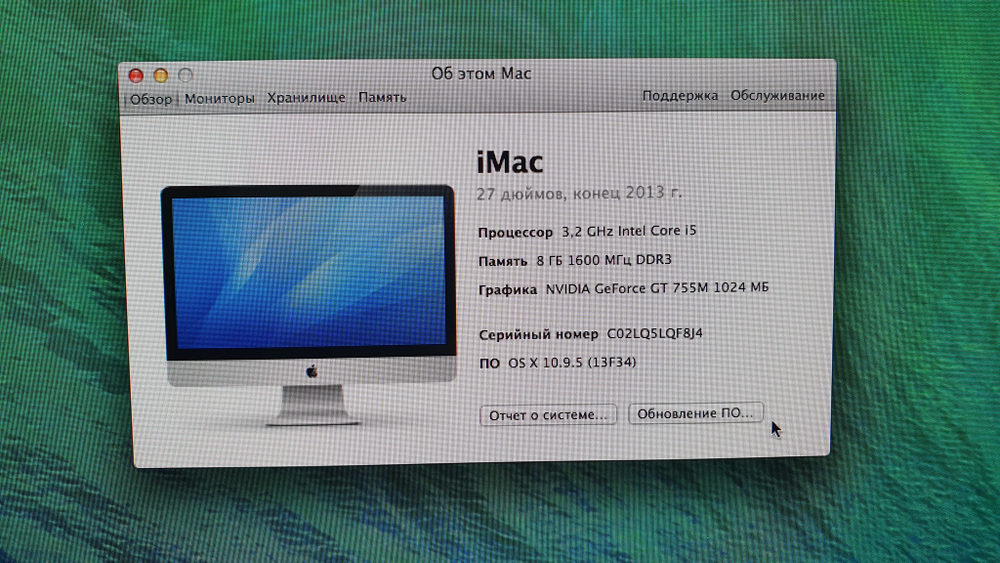Viewport: 1000px width, 563px height.
Task: Click the gray zoom window button
Action: [186, 75]
